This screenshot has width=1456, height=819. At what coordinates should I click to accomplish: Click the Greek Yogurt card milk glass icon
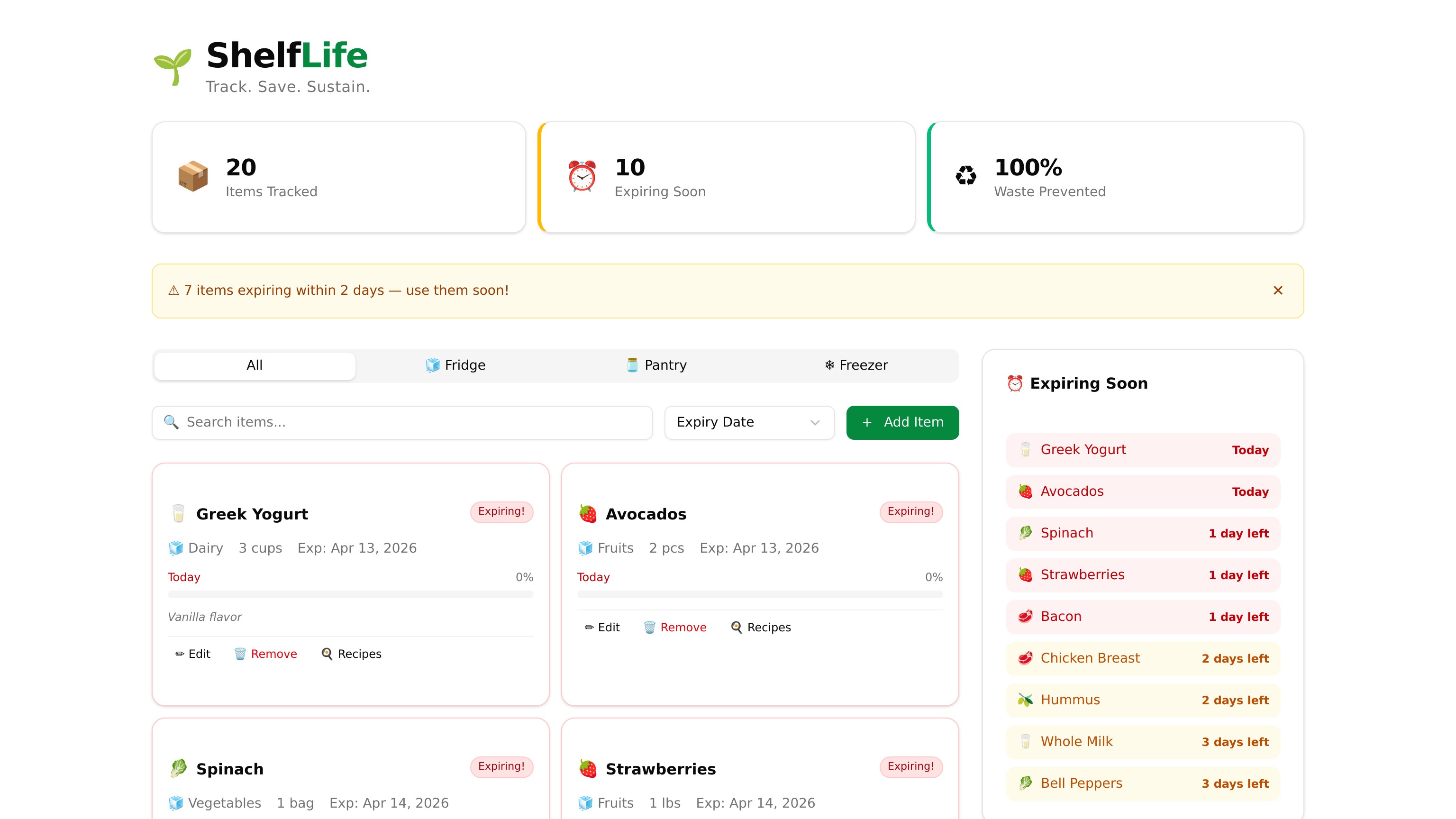click(178, 514)
